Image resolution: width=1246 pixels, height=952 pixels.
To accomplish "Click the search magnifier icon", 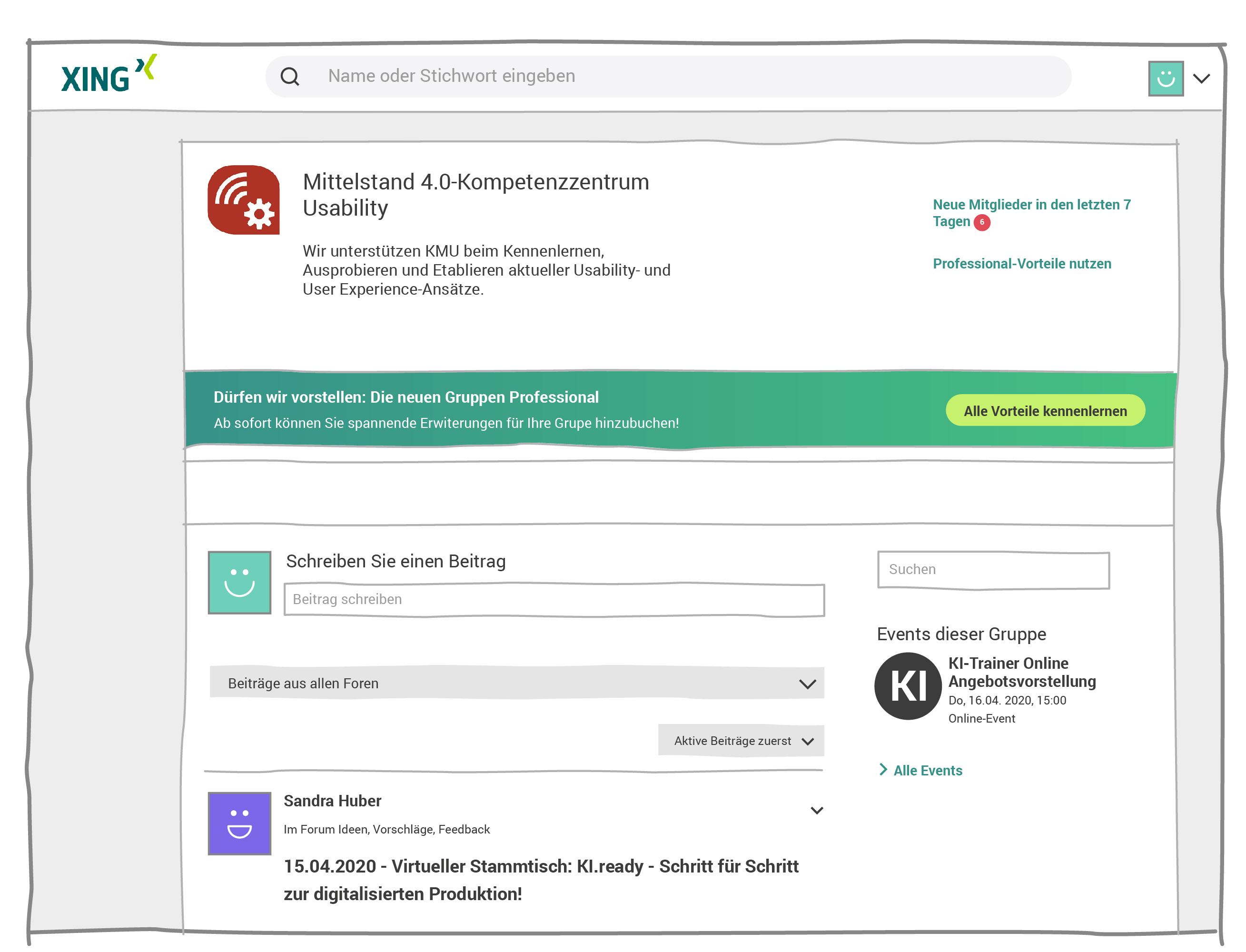I will (289, 77).
